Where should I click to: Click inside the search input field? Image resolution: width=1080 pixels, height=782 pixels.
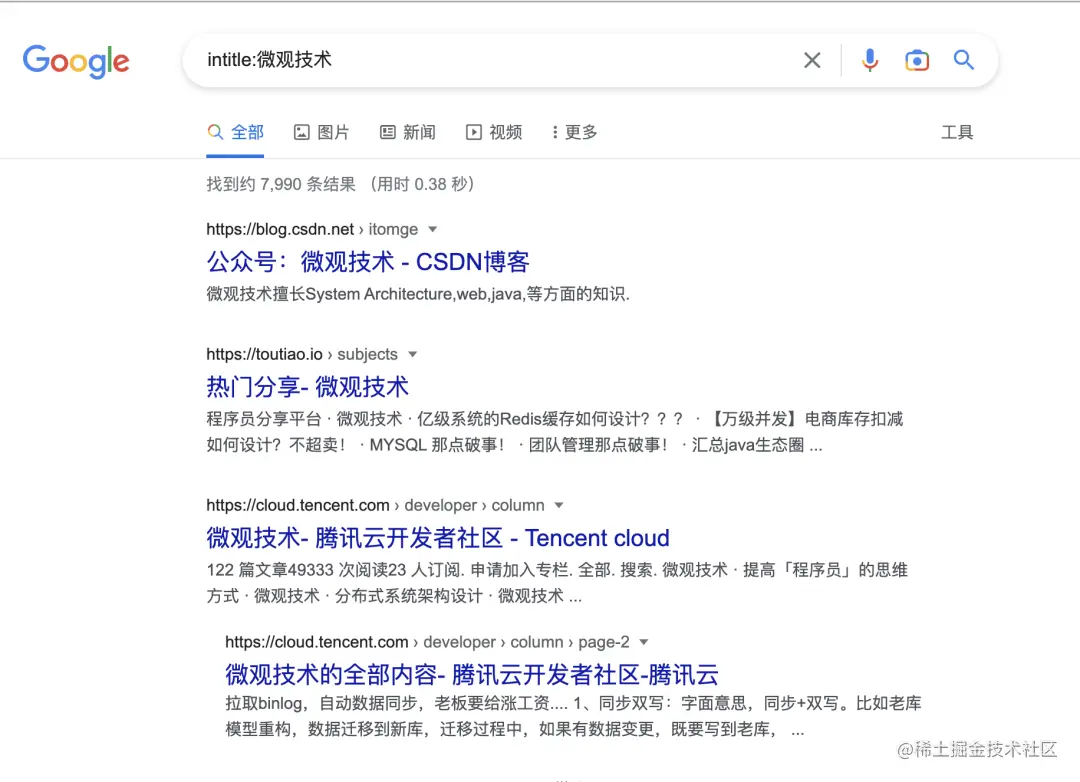tap(450, 60)
